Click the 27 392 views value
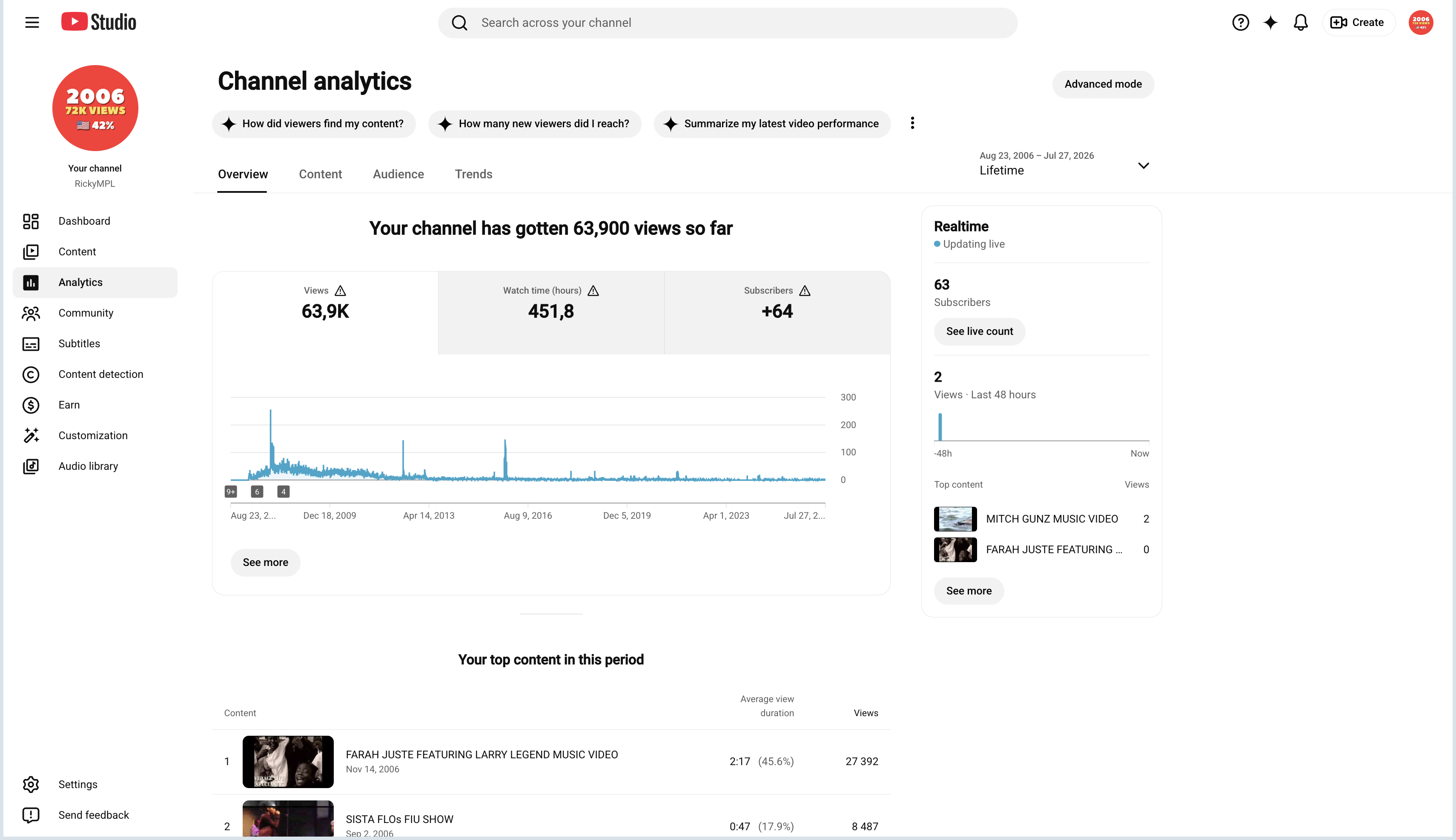The image size is (1456, 840). pos(862,762)
